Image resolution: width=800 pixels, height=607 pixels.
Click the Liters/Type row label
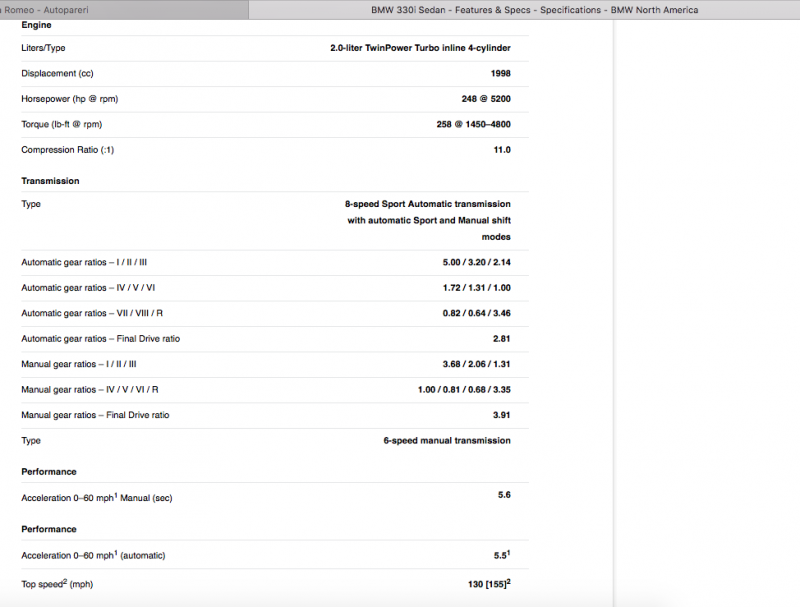tap(43, 48)
